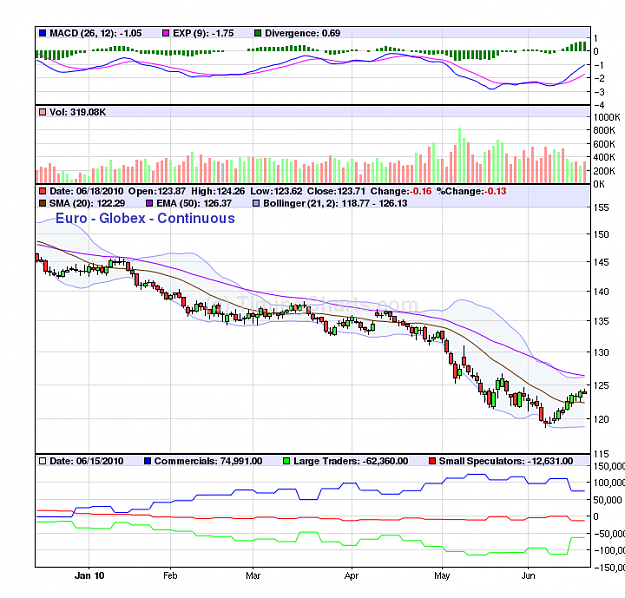Click the brown SMA (20) legend swatch

pos(43,203)
